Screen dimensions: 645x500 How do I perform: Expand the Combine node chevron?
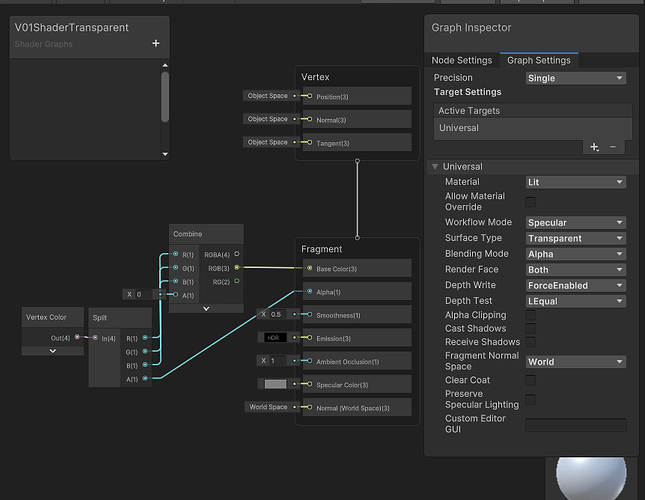point(206,308)
